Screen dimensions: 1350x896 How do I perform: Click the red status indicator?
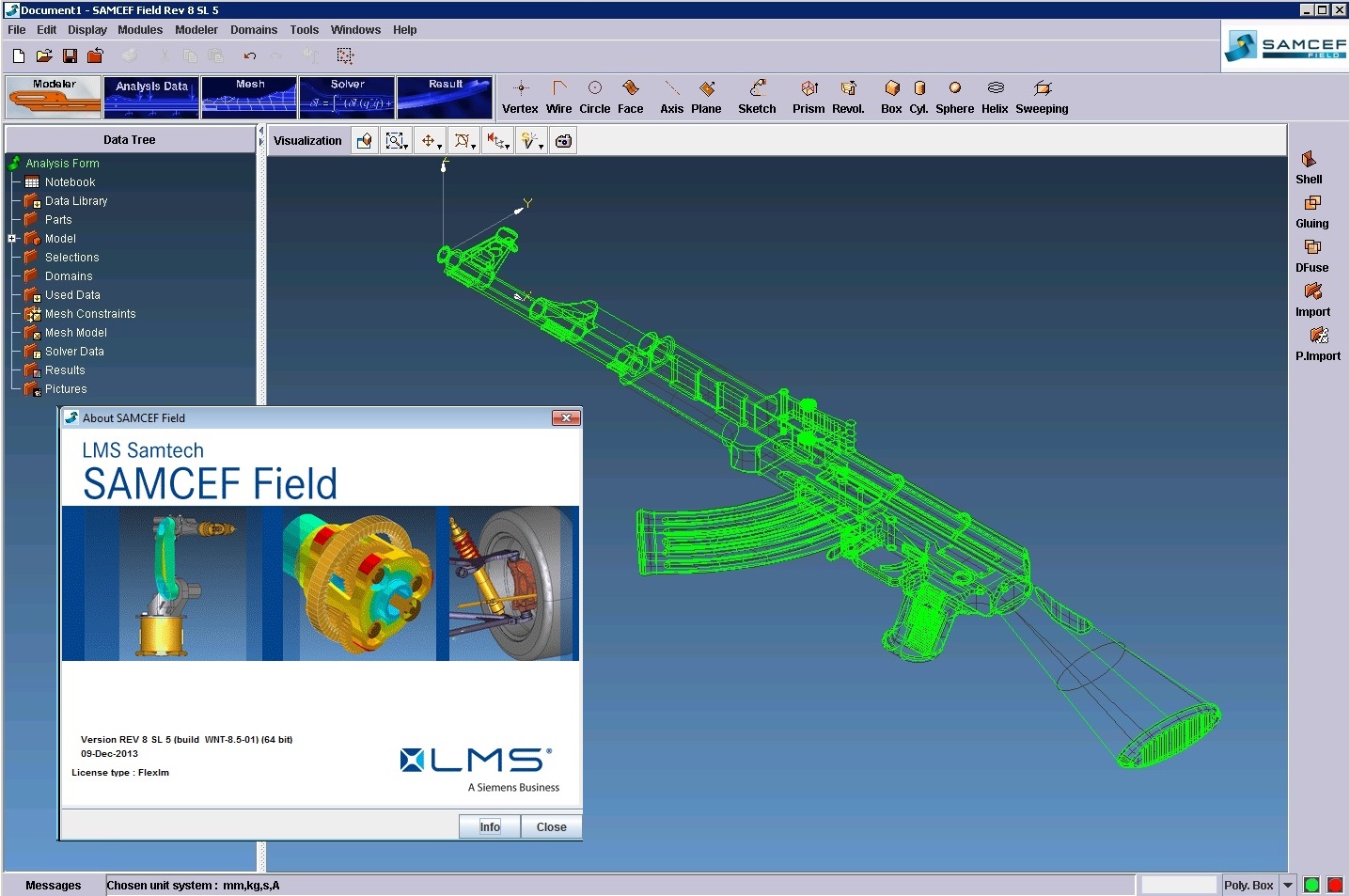1335,886
